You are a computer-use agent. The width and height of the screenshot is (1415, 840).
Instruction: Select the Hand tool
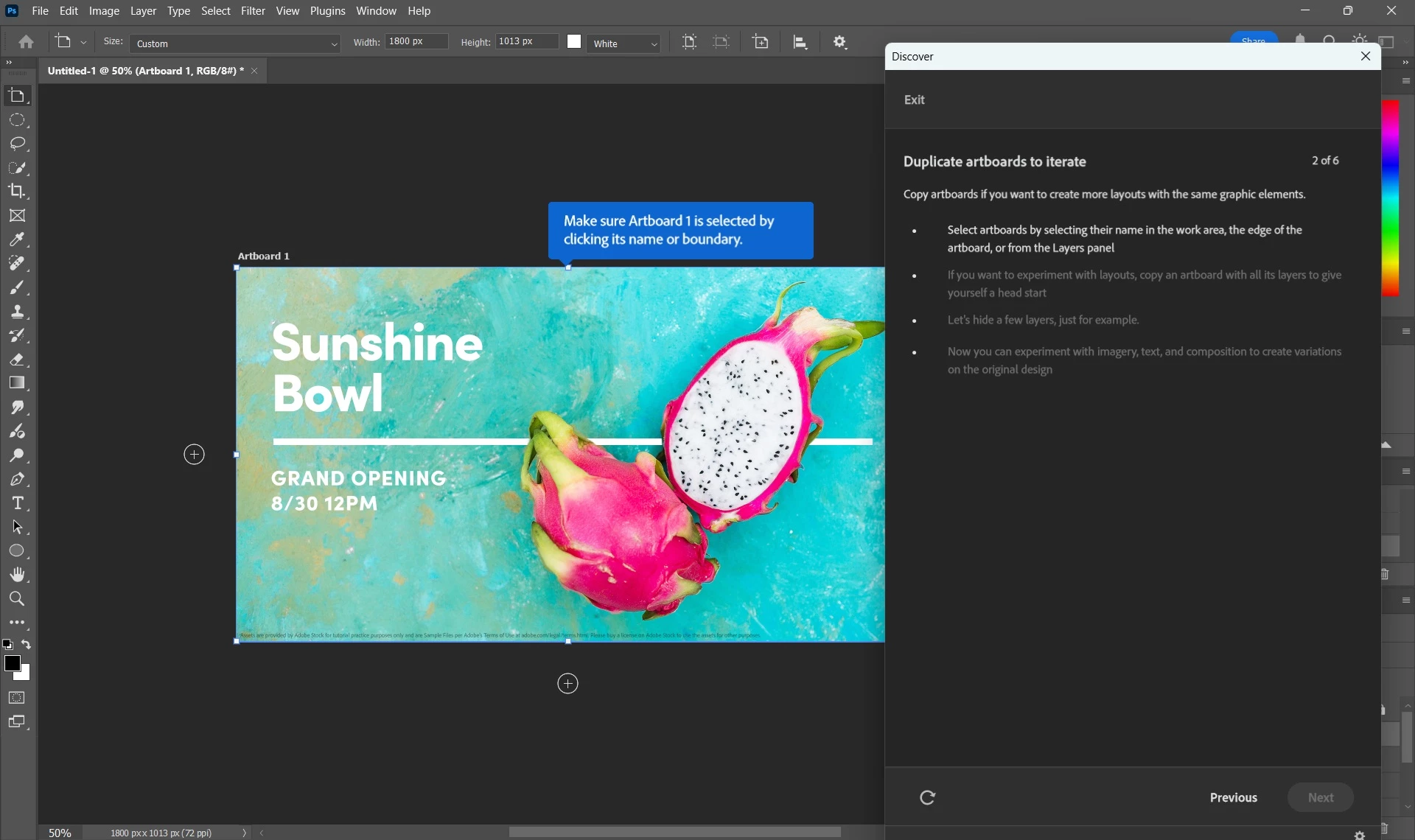pyautogui.click(x=17, y=575)
